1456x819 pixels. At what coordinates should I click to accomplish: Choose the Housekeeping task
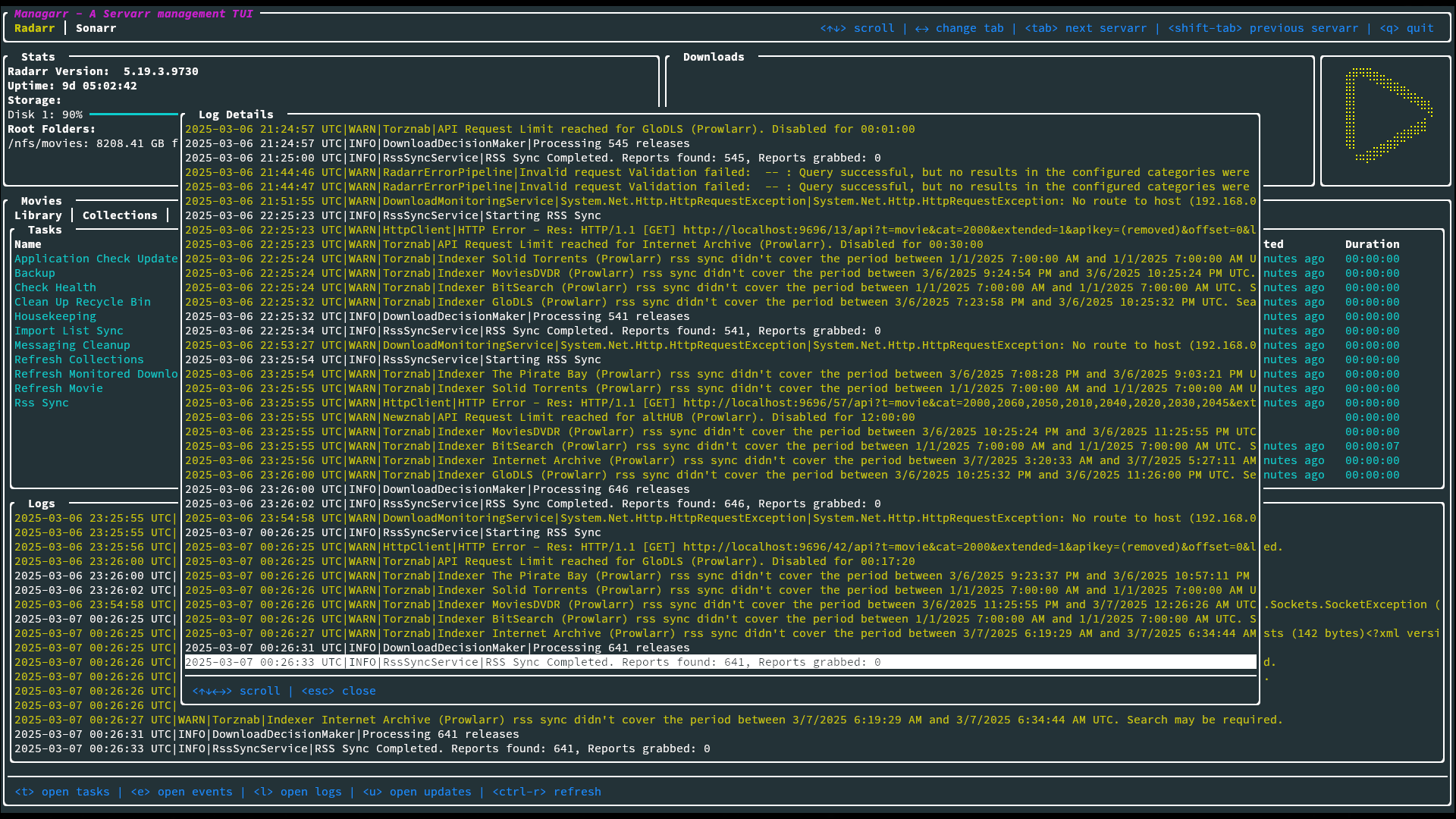[x=55, y=316]
